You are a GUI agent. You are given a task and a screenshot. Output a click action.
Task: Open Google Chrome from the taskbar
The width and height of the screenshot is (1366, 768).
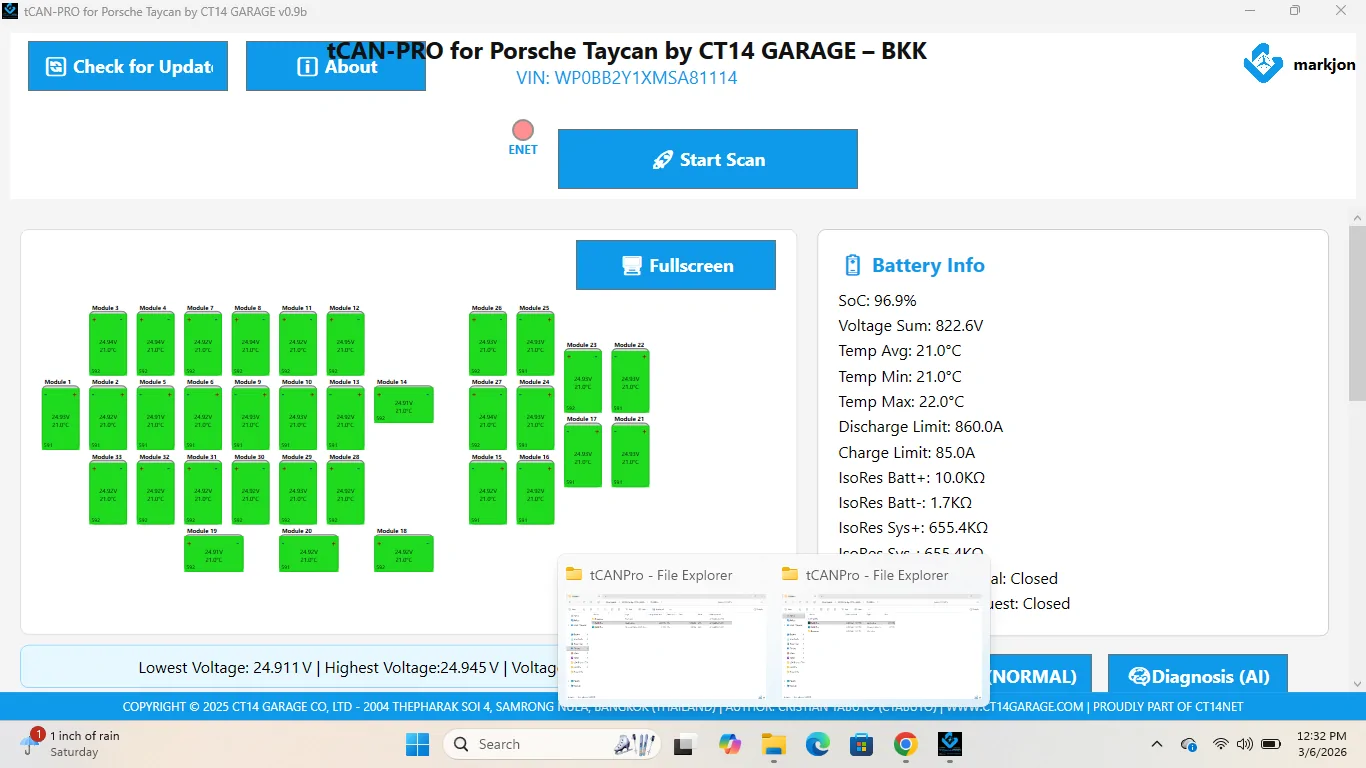[x=905, y=744]
